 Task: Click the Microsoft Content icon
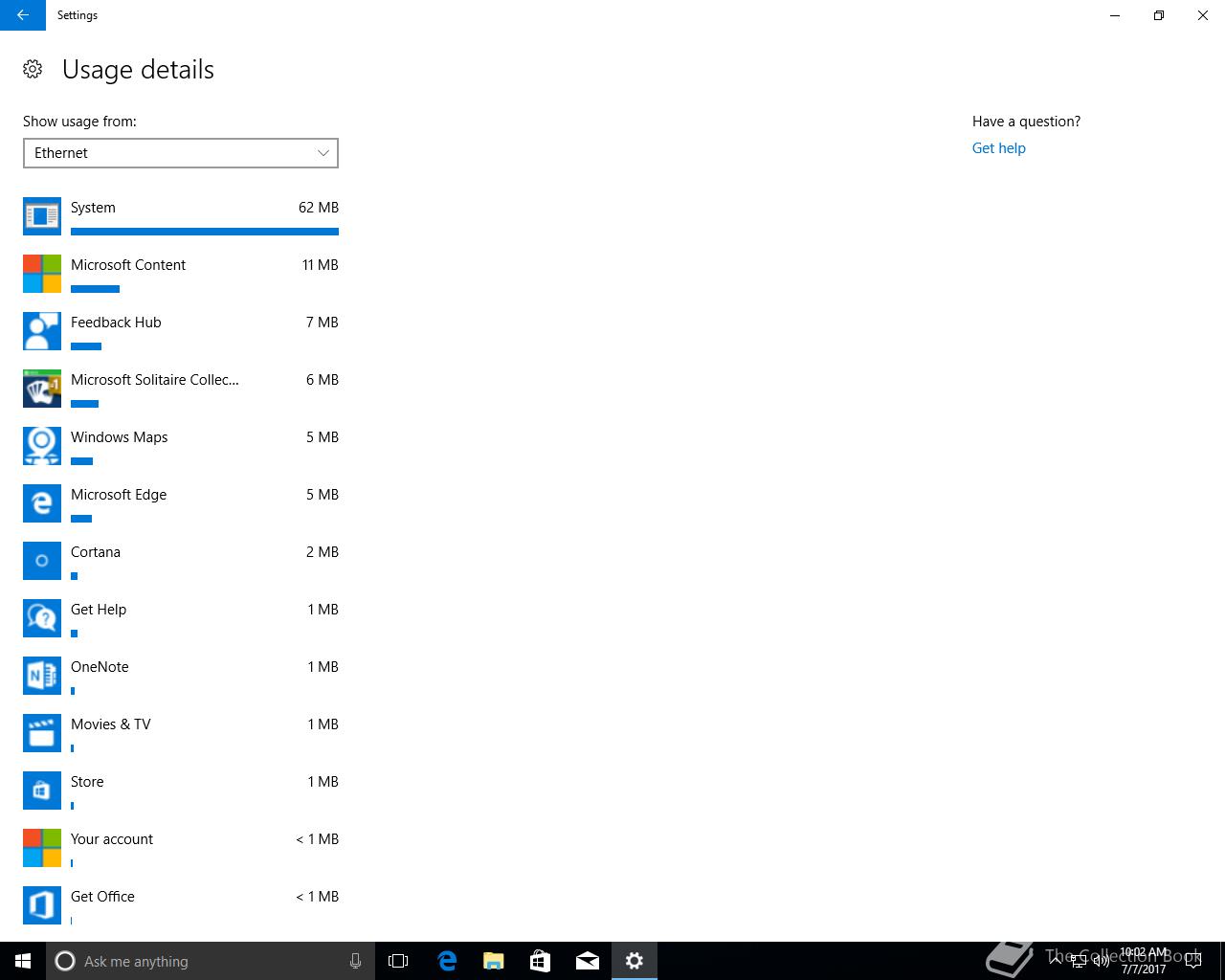(42, 274)
